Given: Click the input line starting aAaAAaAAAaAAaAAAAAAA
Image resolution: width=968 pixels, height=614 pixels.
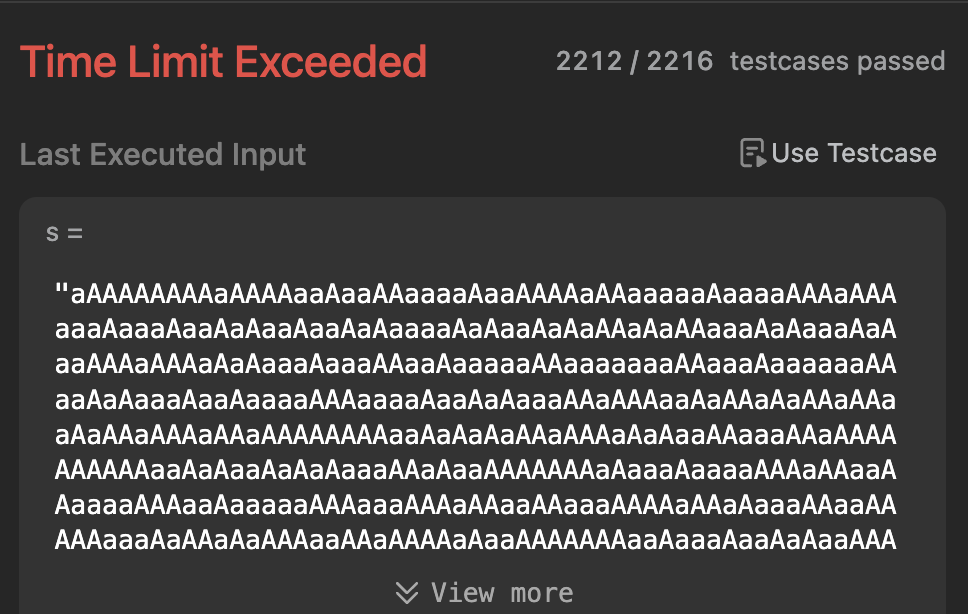Looking at the screenshot, I should tap(475, 435).
